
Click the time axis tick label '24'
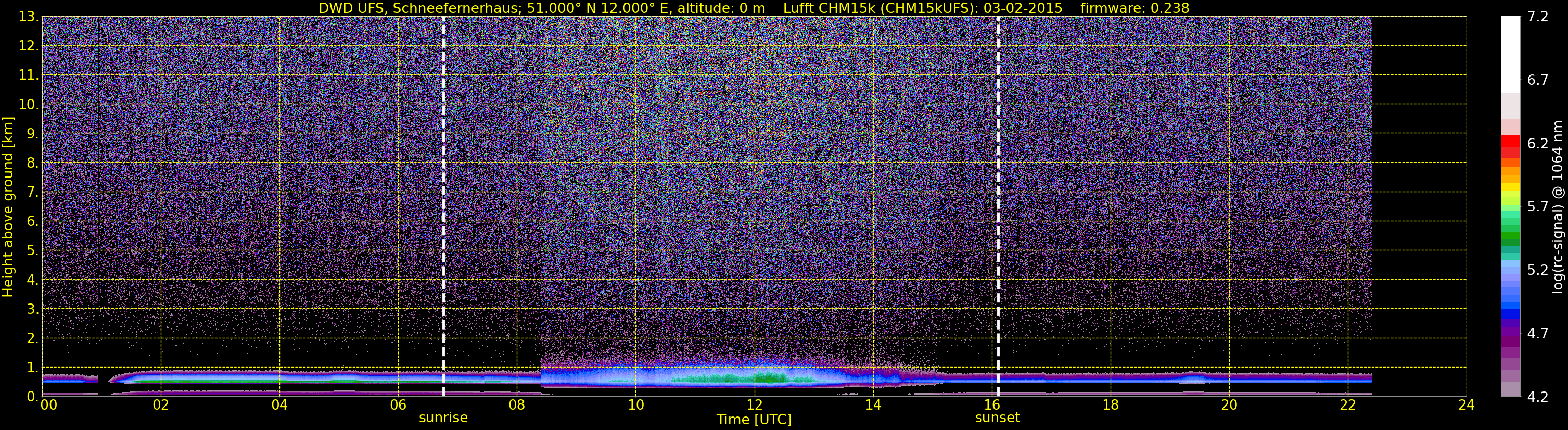coord(1467,405)
